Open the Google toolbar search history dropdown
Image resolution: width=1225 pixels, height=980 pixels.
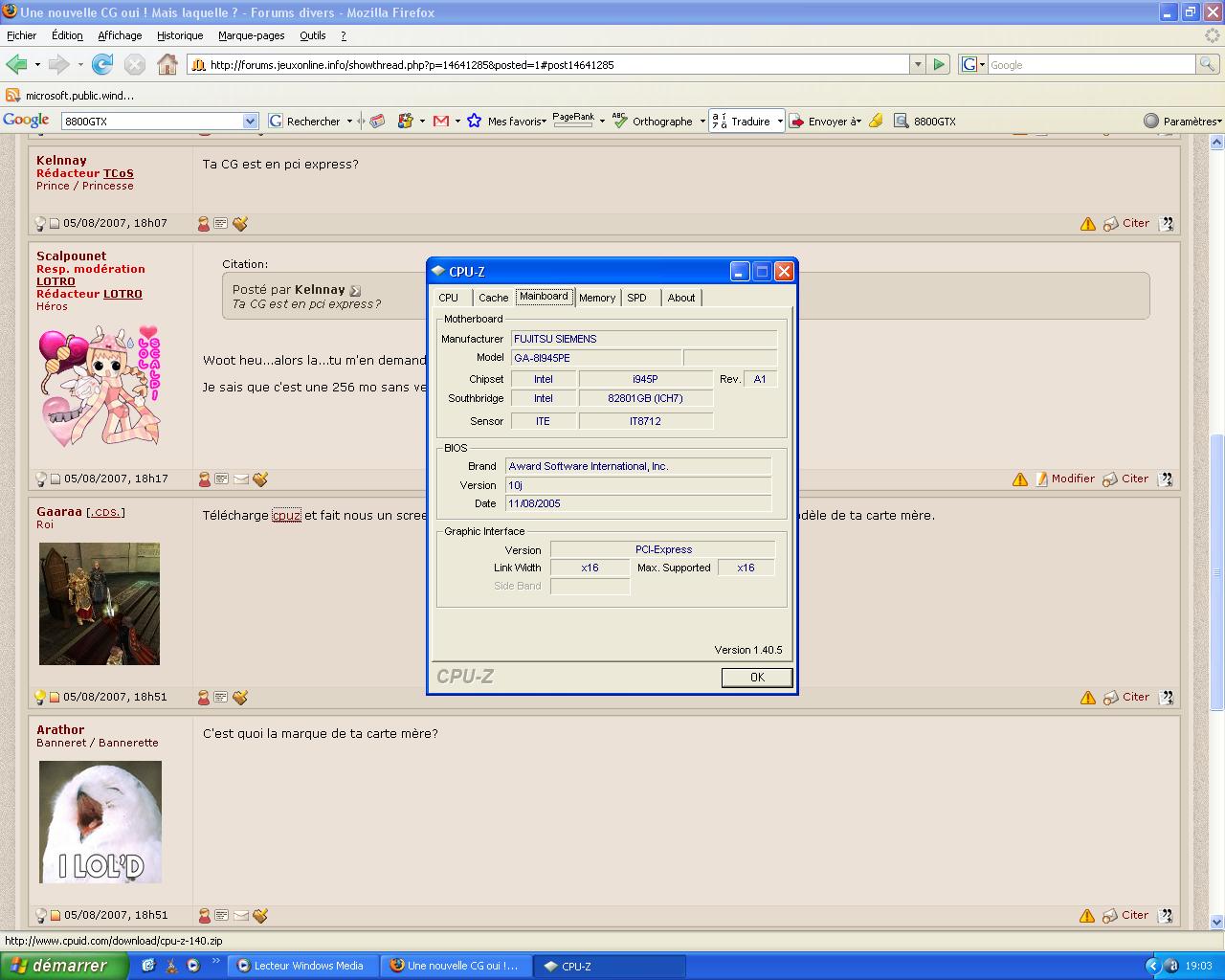(x=250, y=121)
